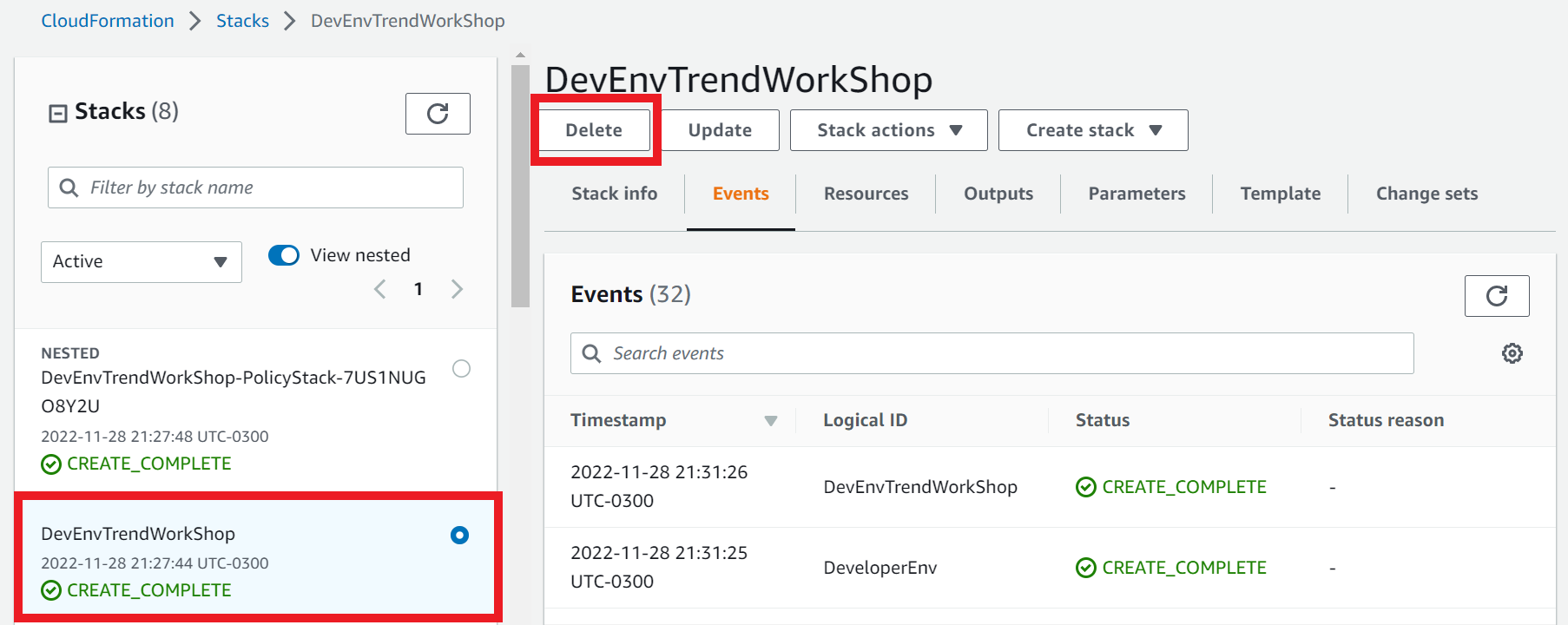Click the Status reason column header

[1387, 420]
